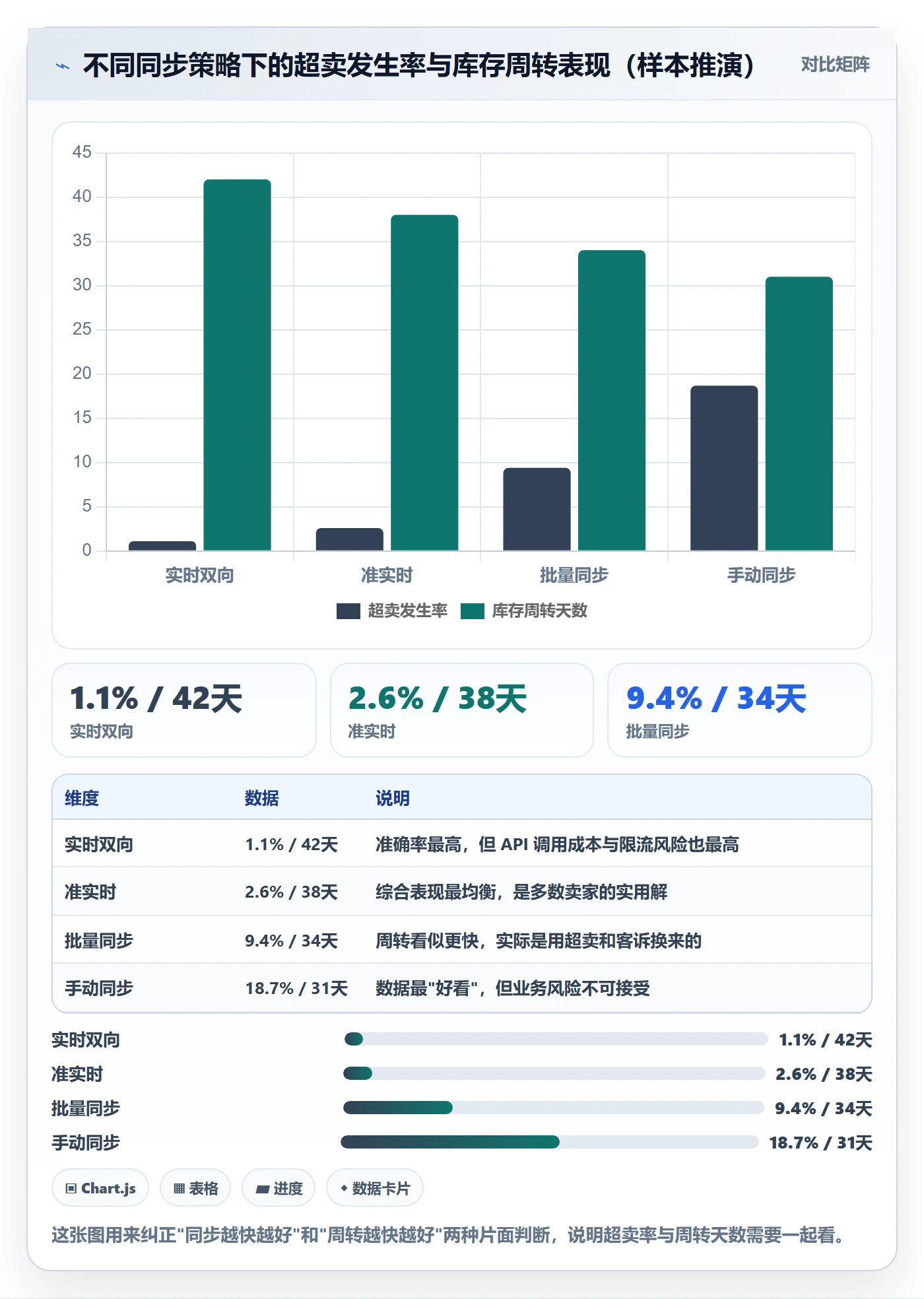Click the 手动同步 table row label
Screen dimensions: 924x1299
[98, 988]
